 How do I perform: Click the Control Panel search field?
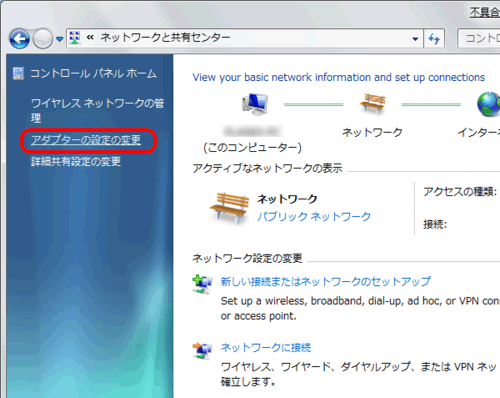coord(479,38)
